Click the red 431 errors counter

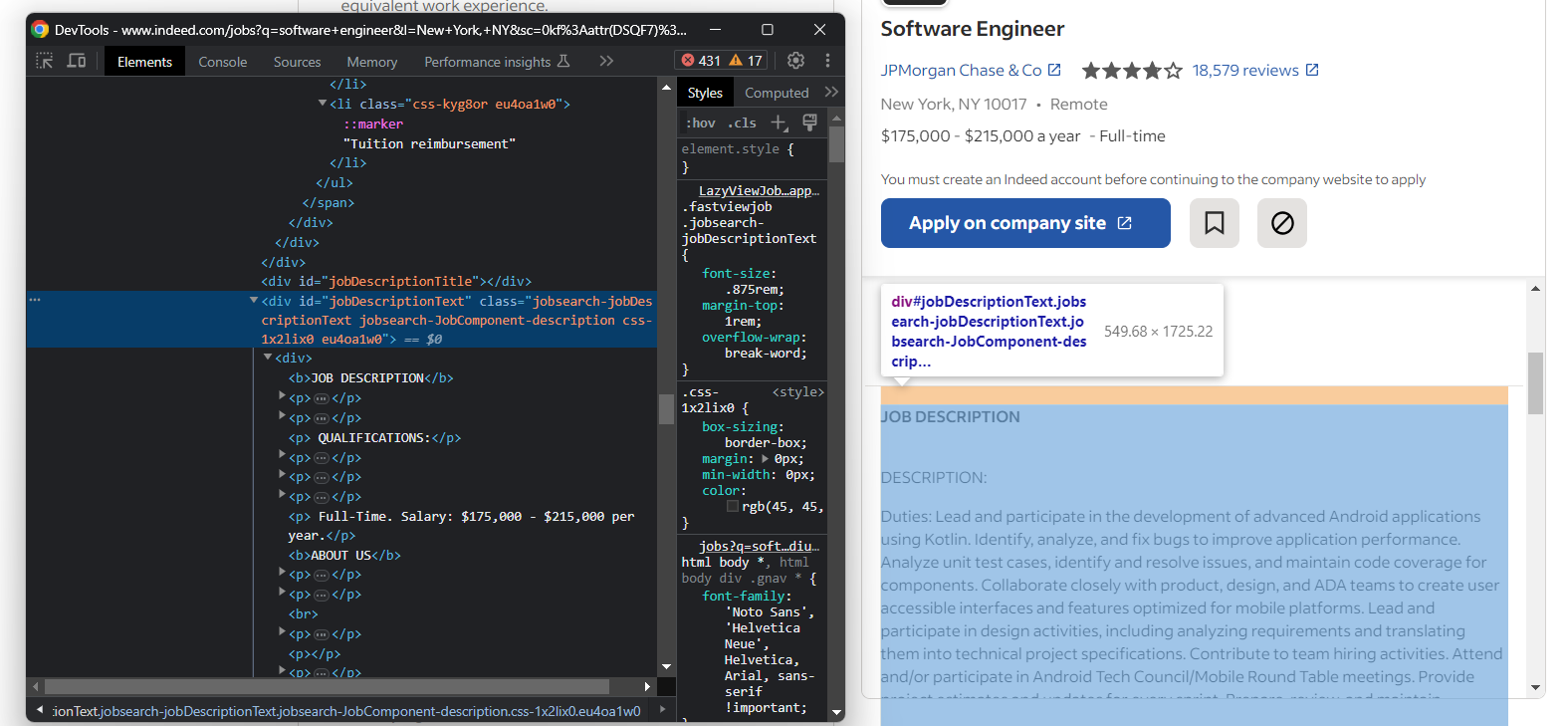pyautogui.click(x=701, y=61)
